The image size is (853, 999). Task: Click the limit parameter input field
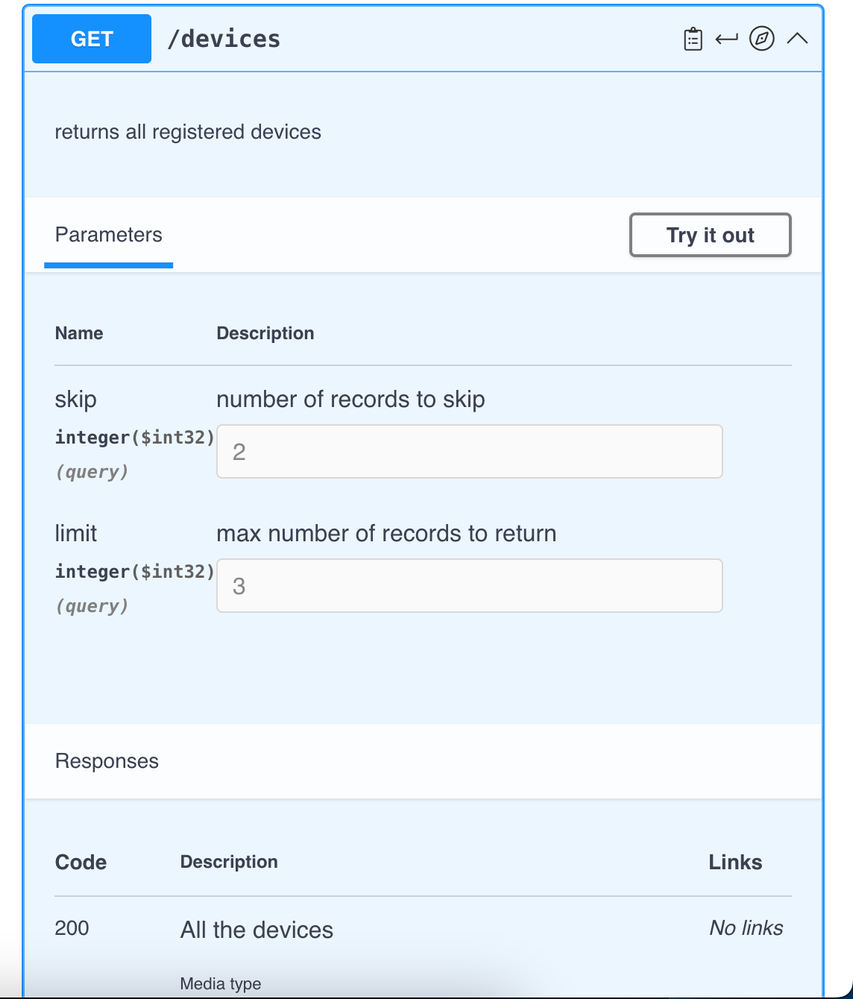click(469, 585)
